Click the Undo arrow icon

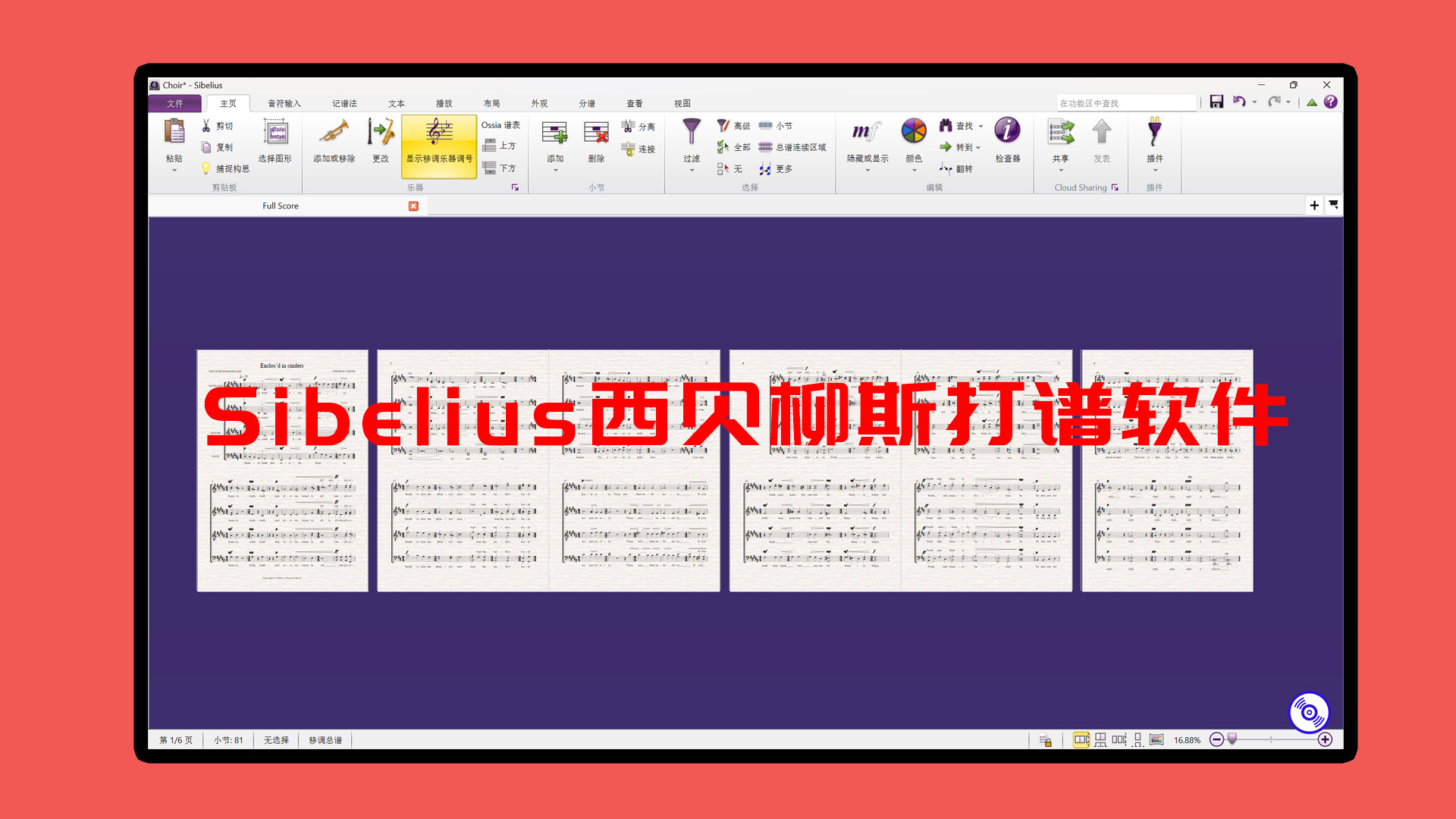[x=1239, y=102]
